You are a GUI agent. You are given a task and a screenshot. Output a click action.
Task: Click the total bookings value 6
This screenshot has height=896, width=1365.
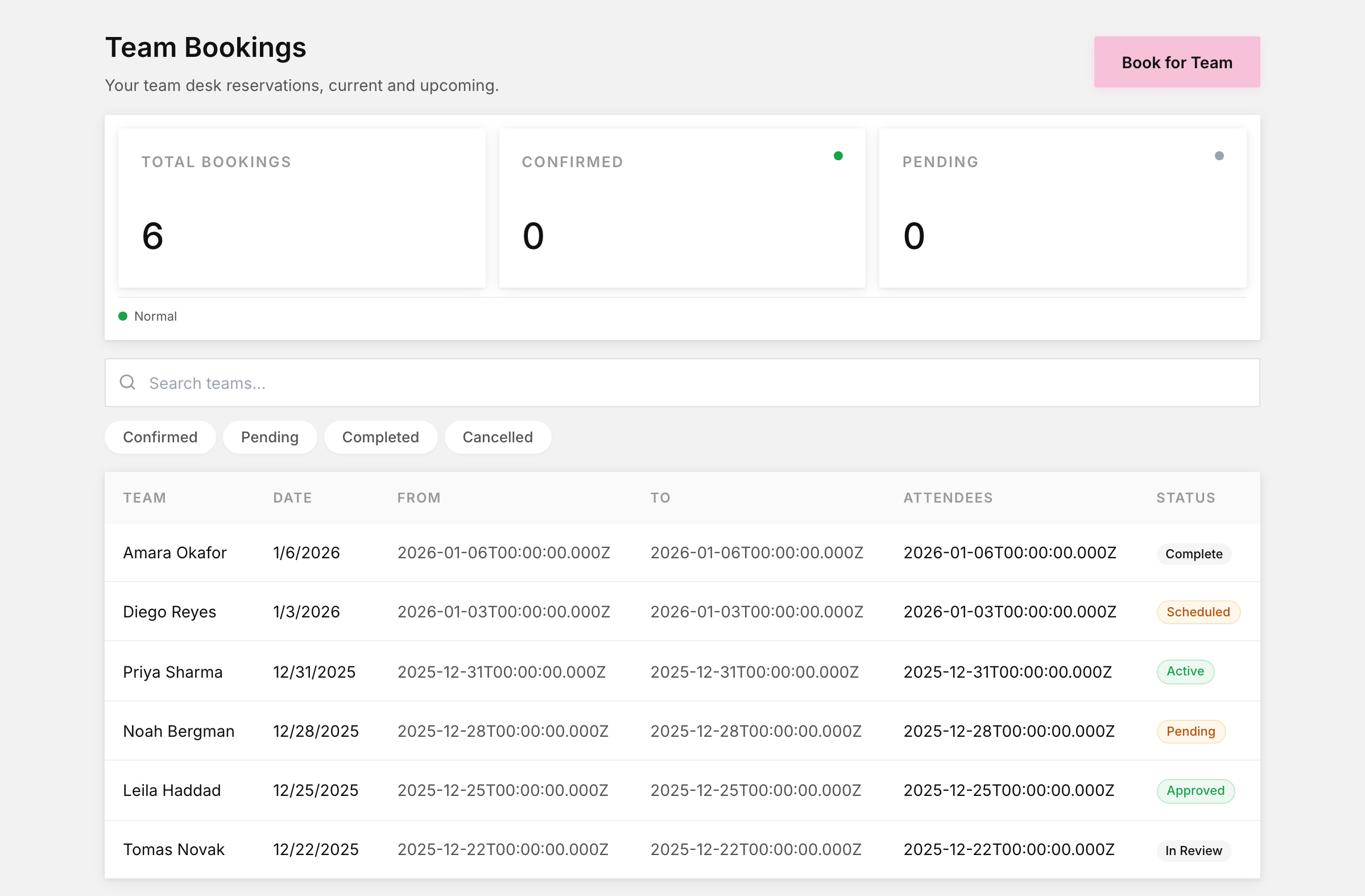(x=152, y=235)
